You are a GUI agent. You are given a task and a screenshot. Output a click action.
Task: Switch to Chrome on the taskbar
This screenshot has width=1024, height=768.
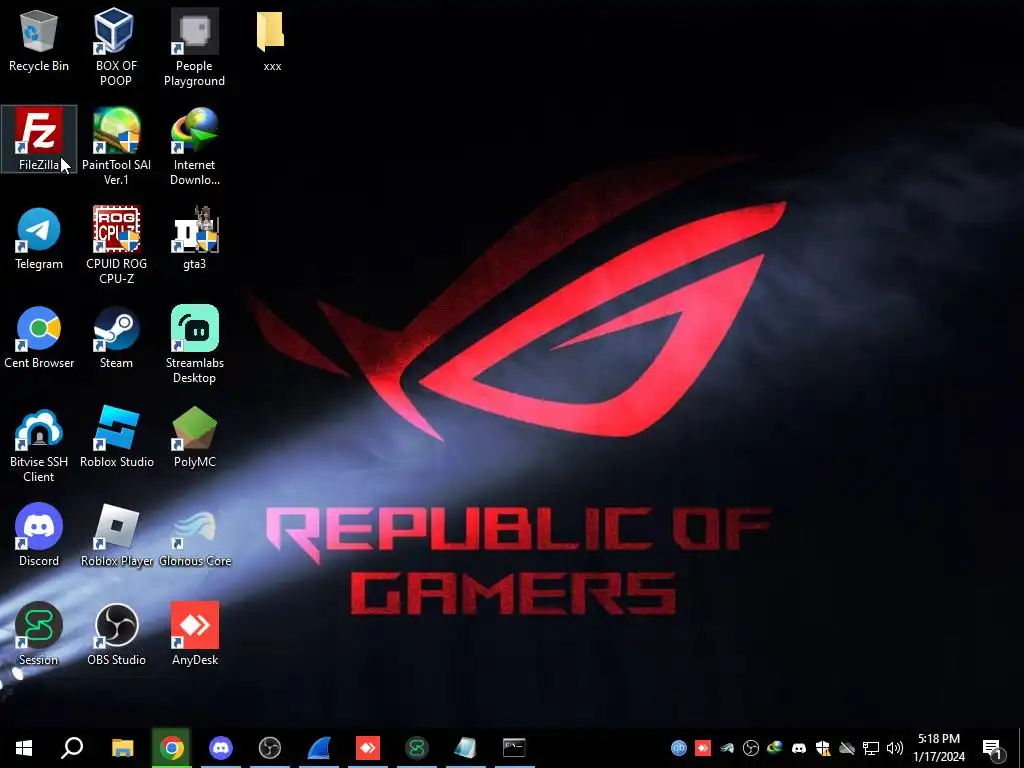[171, 748]
